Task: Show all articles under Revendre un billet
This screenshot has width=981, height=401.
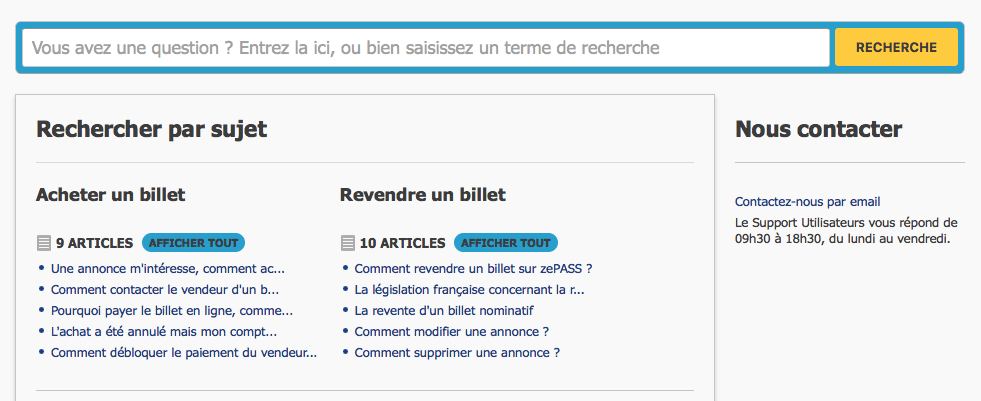Action: click(x=506, y=243)
